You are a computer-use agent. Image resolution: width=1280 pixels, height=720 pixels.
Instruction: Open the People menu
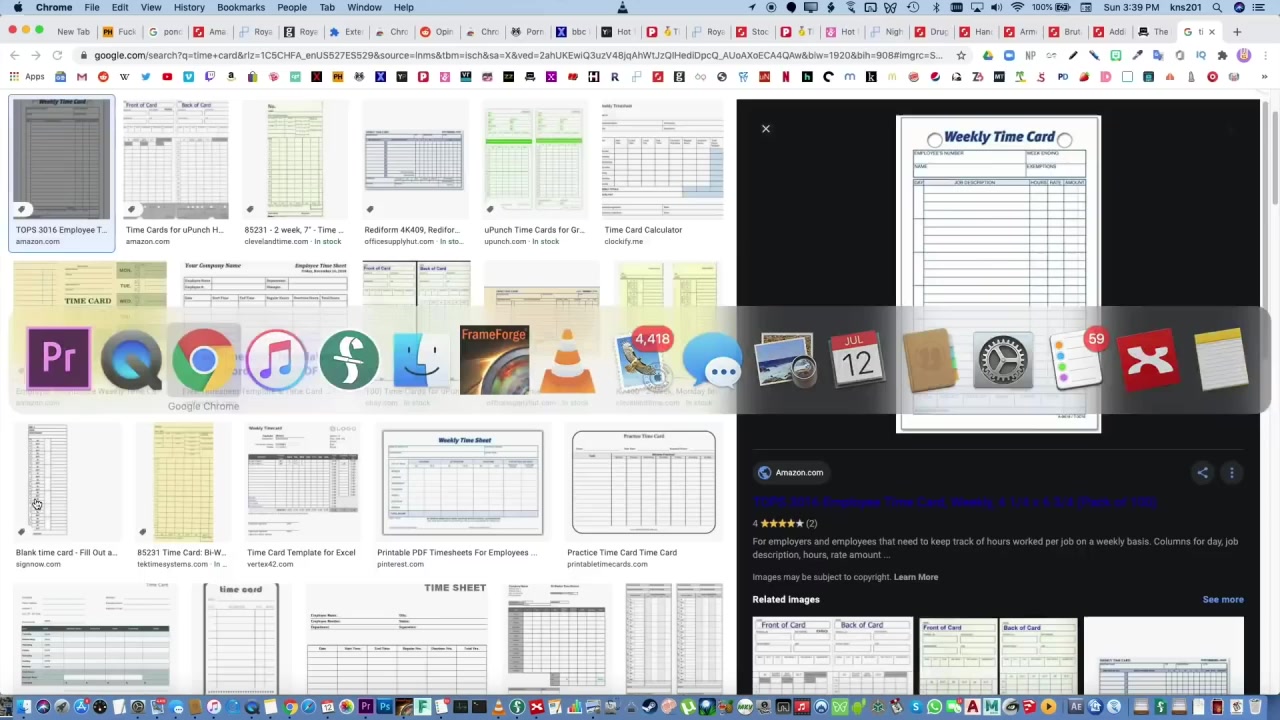292,7
